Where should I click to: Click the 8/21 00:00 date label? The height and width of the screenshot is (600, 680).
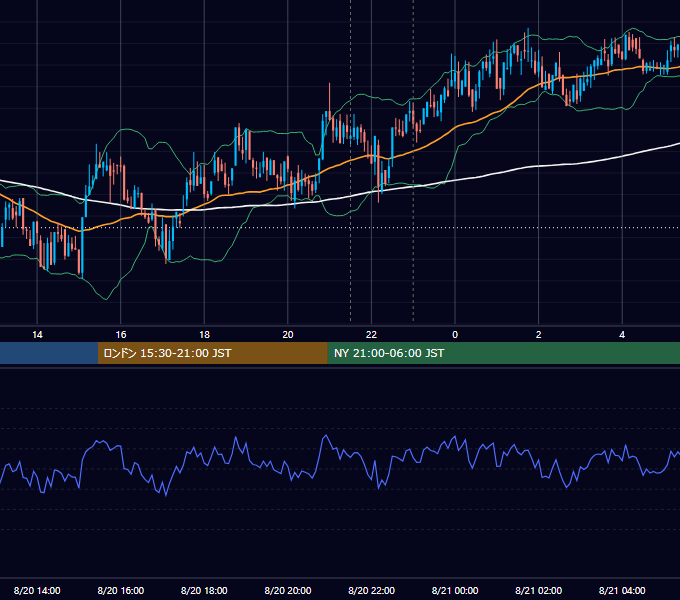pos(455,590)
